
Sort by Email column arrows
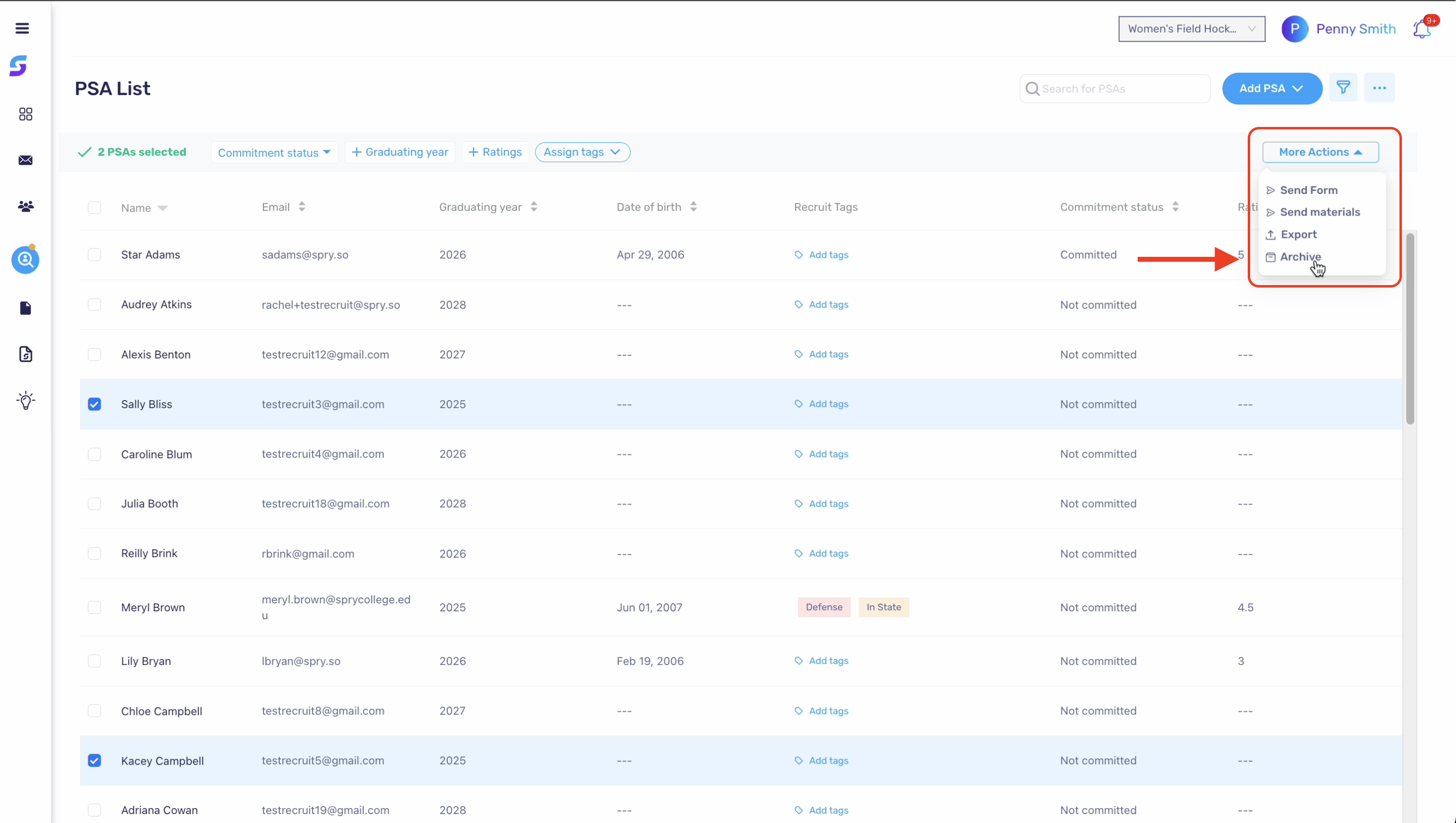302,207
